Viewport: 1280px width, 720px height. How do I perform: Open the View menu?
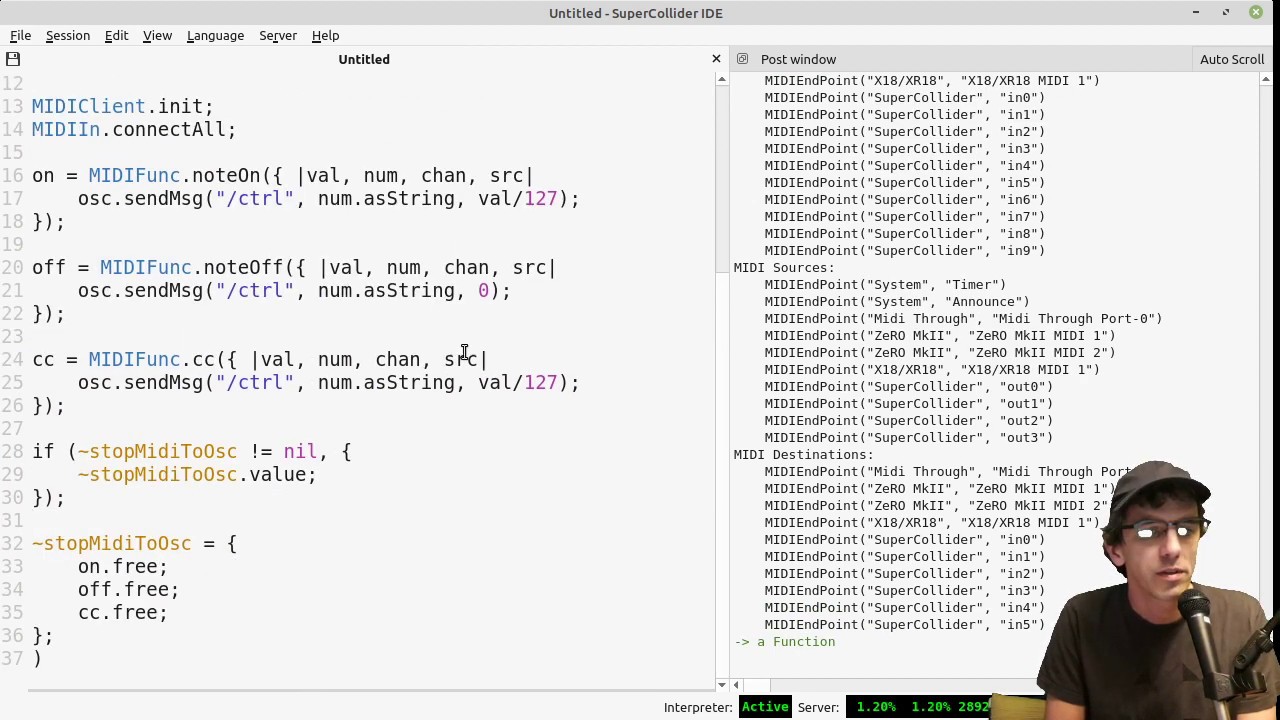[x=157, y=35]
